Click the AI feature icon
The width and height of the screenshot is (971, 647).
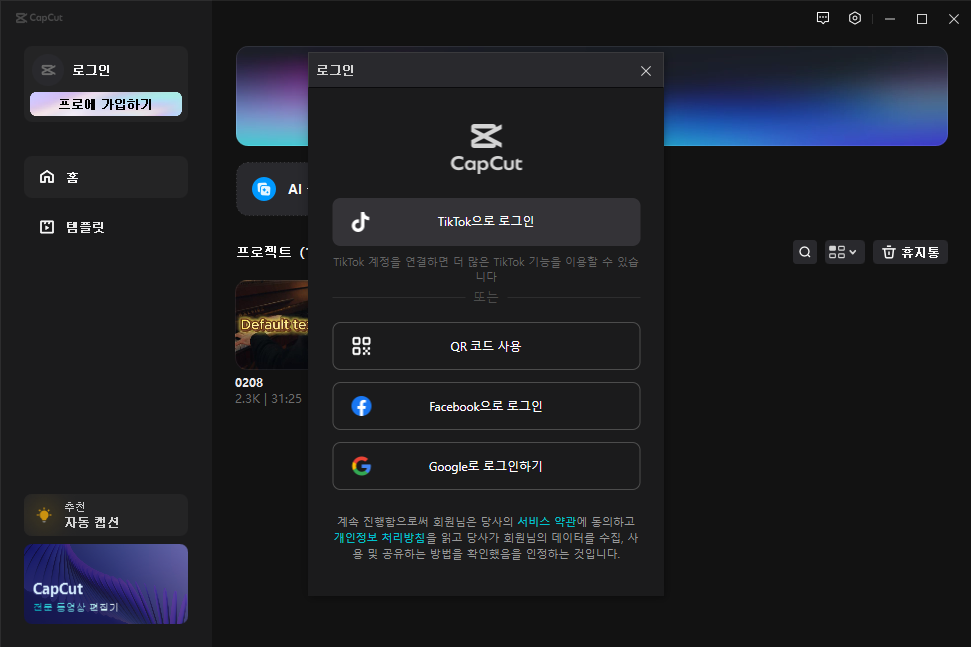tap(264, 189)
